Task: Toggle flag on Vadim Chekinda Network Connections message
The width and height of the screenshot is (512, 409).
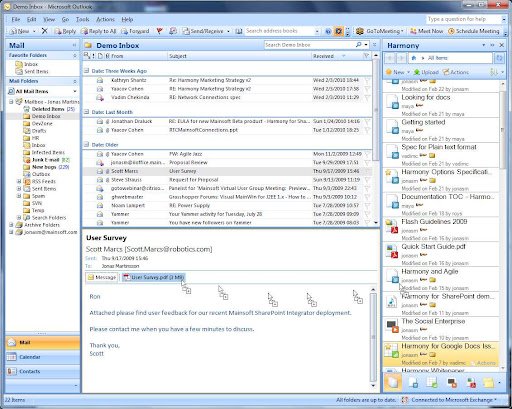Action: [367, 98]
